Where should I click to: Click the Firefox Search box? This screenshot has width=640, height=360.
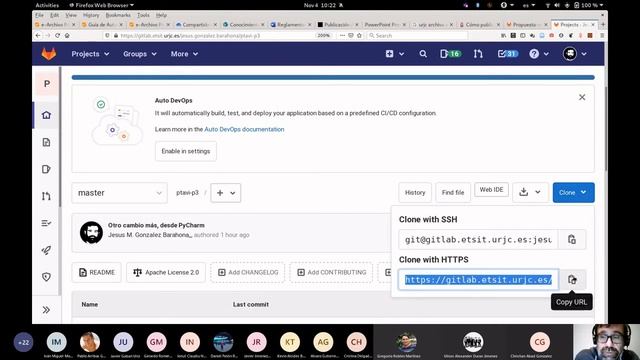click(417, 36)
